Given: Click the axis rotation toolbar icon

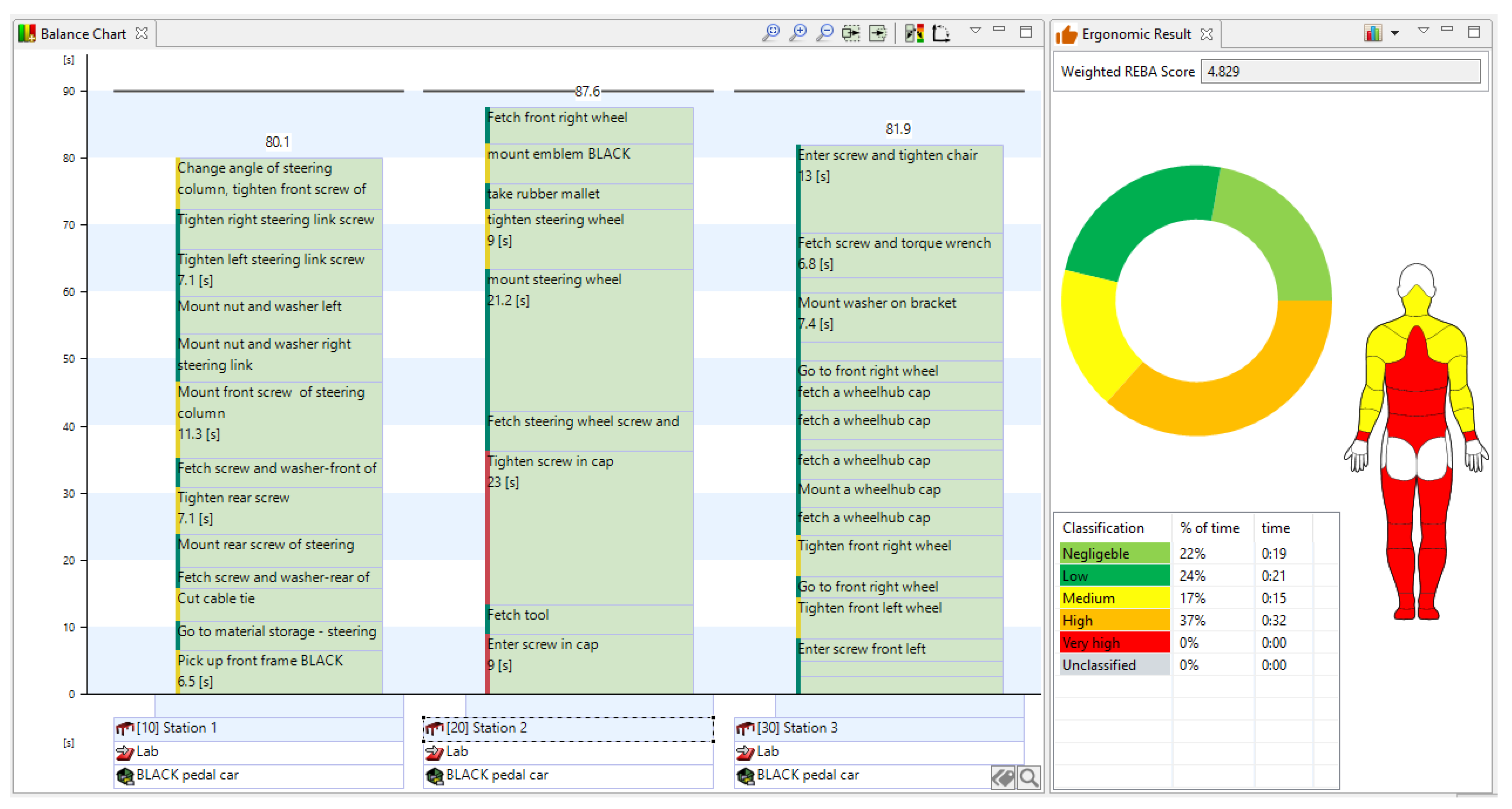Looking at the screenshot, I should (x=941, y=32).
